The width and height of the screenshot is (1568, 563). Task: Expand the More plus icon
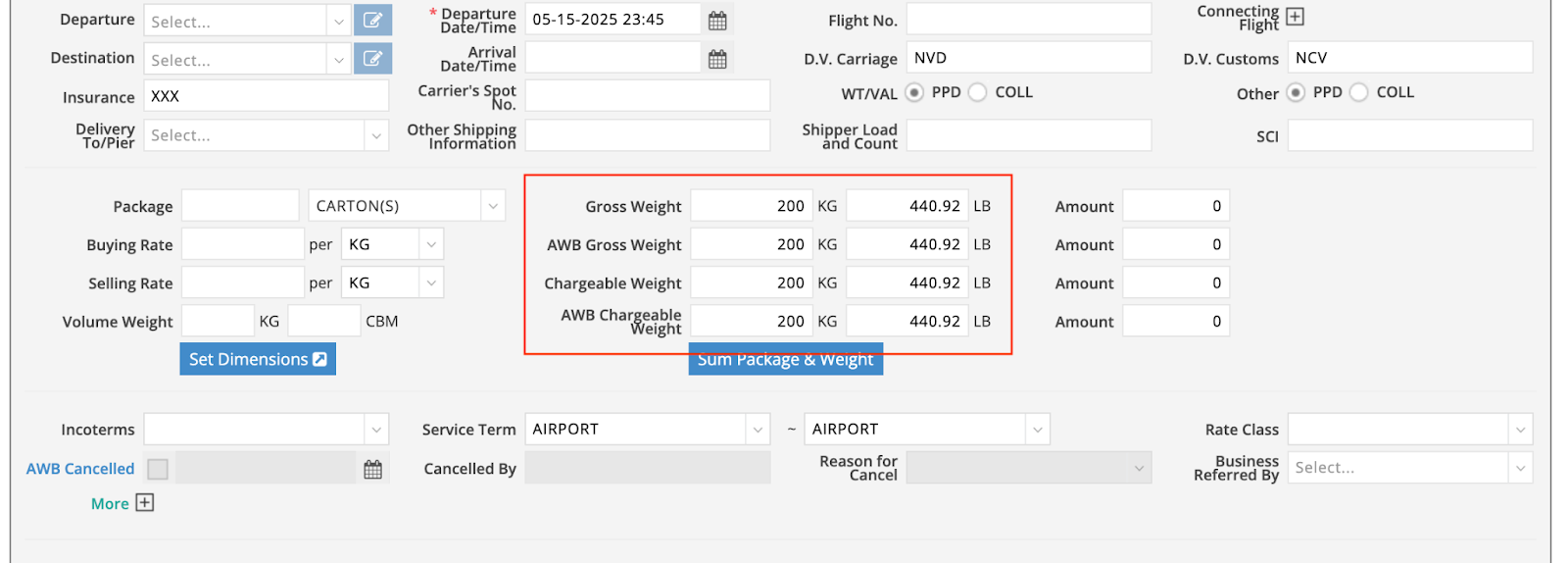[x=145, y=503]
